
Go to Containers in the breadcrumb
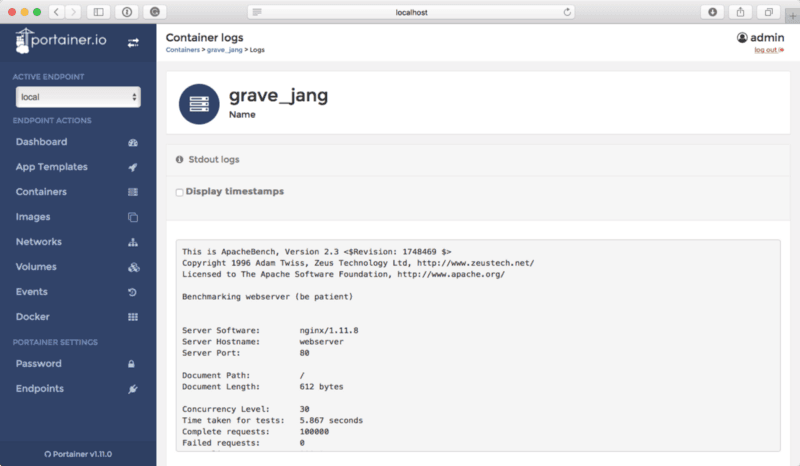click(183, 49)
